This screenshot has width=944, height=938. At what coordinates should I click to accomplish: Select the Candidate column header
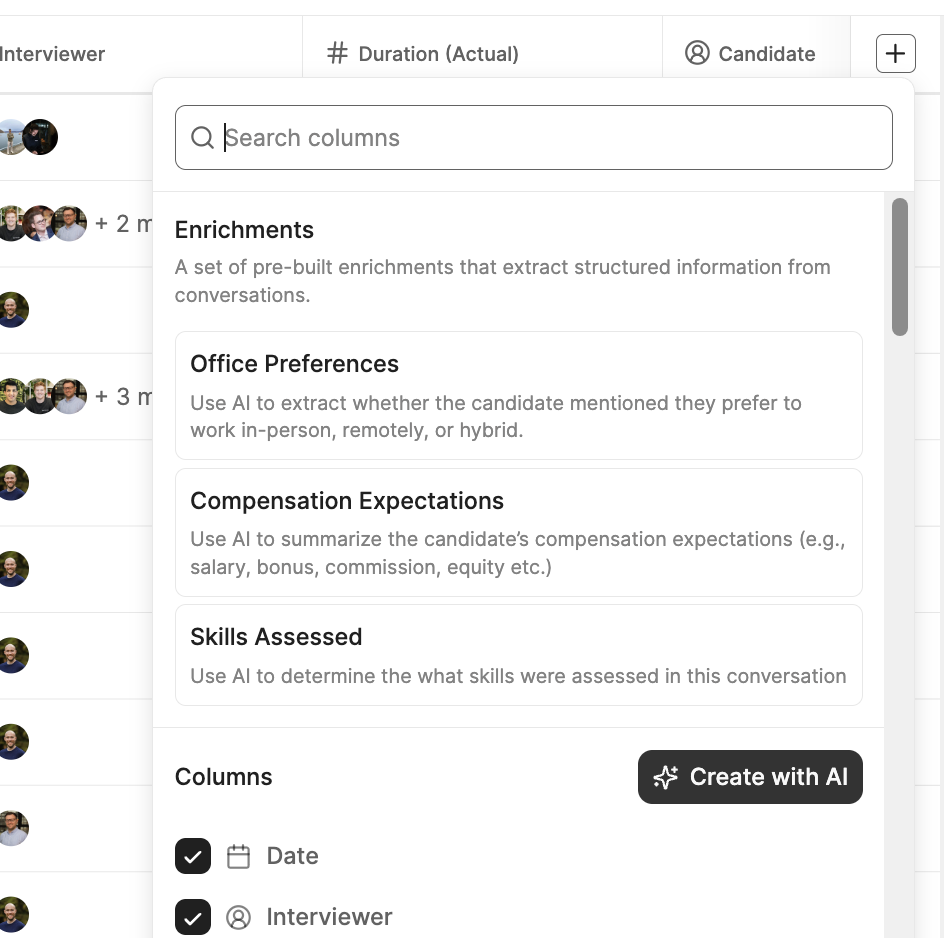766,53
